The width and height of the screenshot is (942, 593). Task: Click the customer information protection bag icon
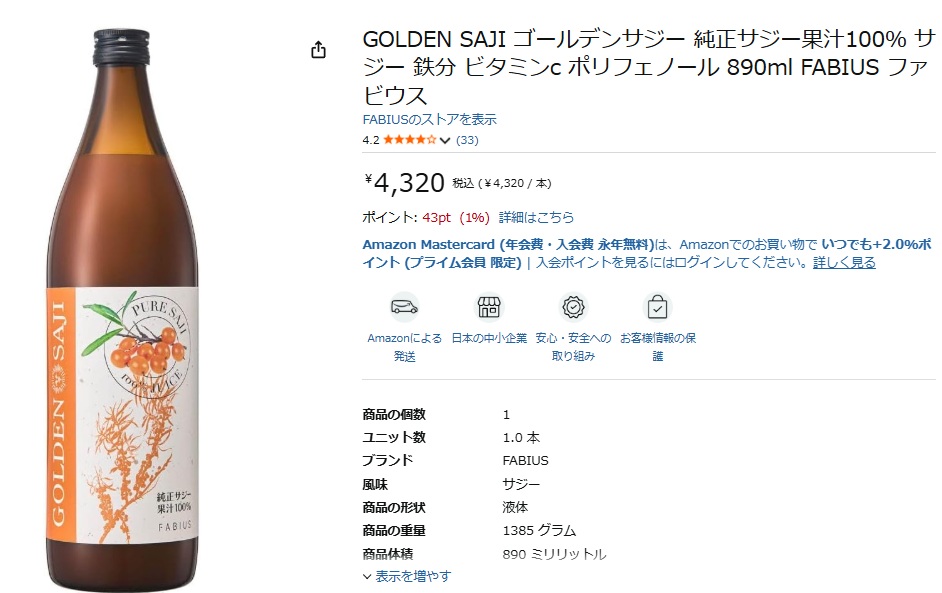pos(657,306)
